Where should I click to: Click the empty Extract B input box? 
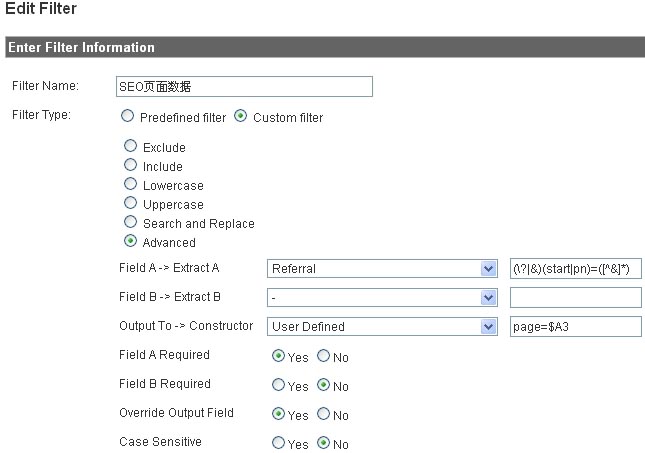tap(575, 297)
